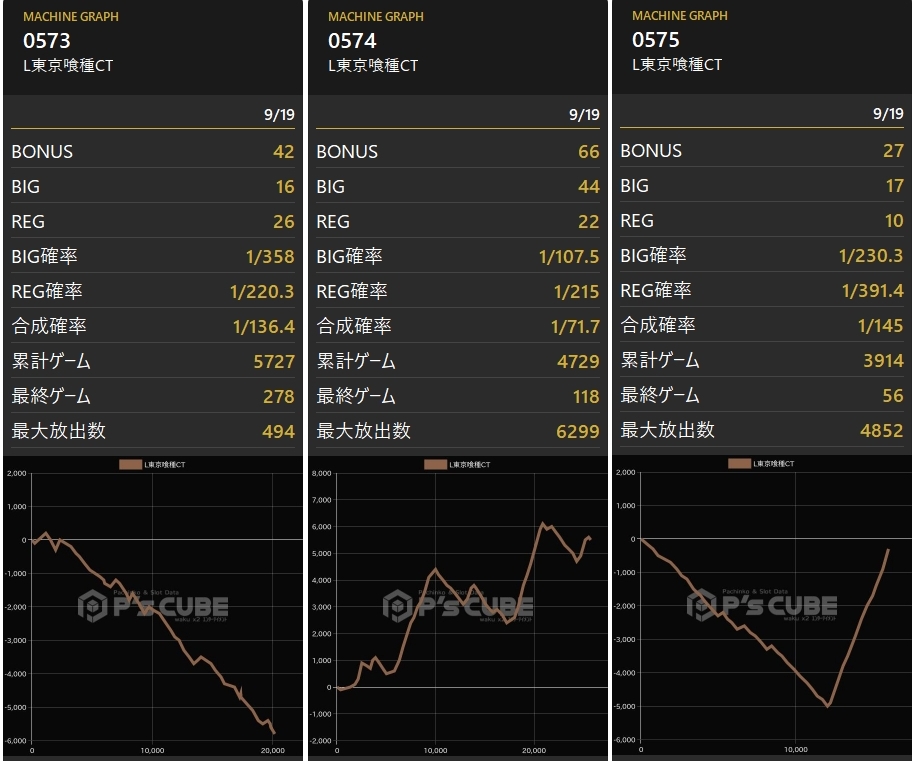
Task: Click the P's CUBE logo icon in 0574's graph
Action: 398,606
